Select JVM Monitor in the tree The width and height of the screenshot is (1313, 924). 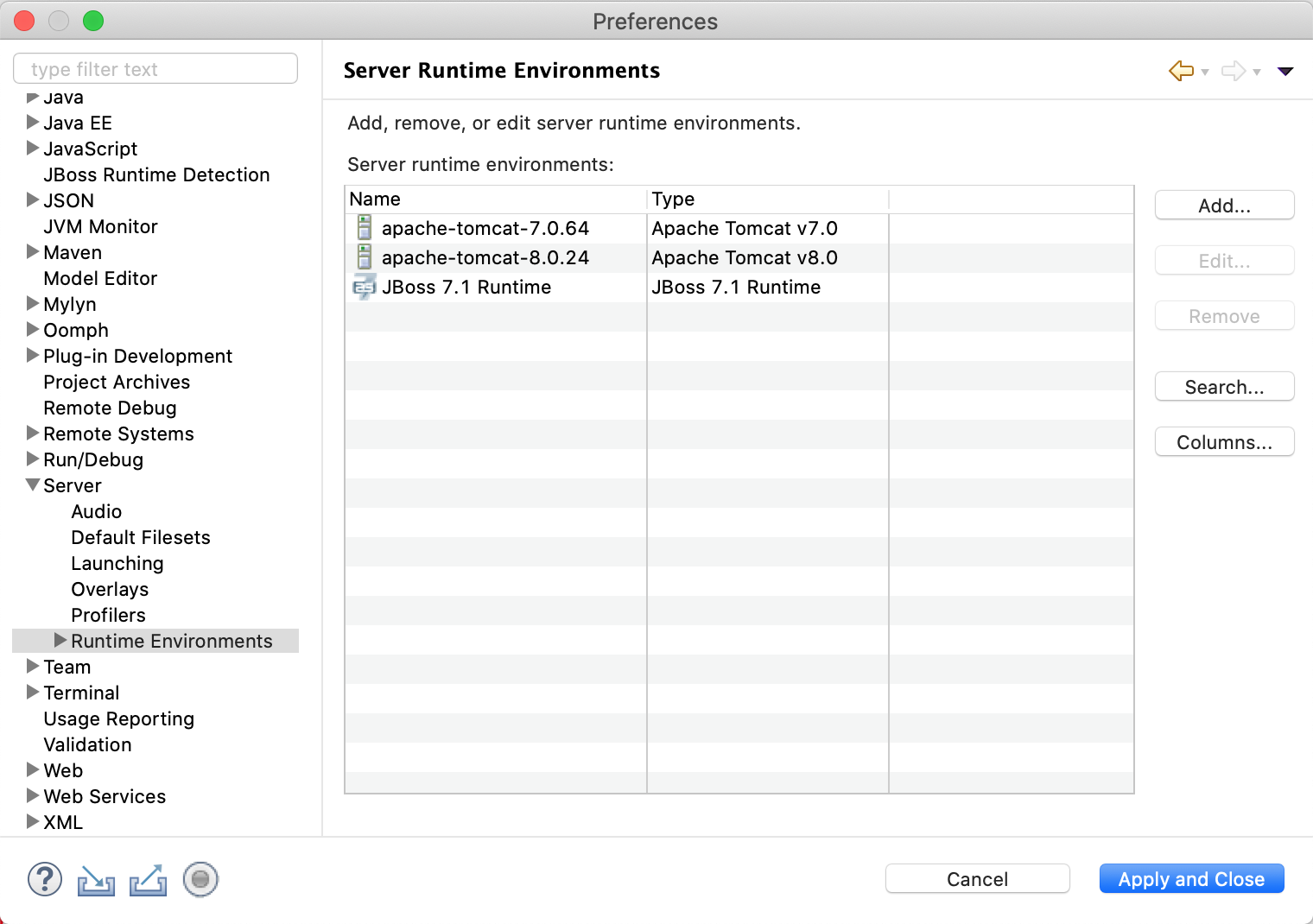[100, 226]
